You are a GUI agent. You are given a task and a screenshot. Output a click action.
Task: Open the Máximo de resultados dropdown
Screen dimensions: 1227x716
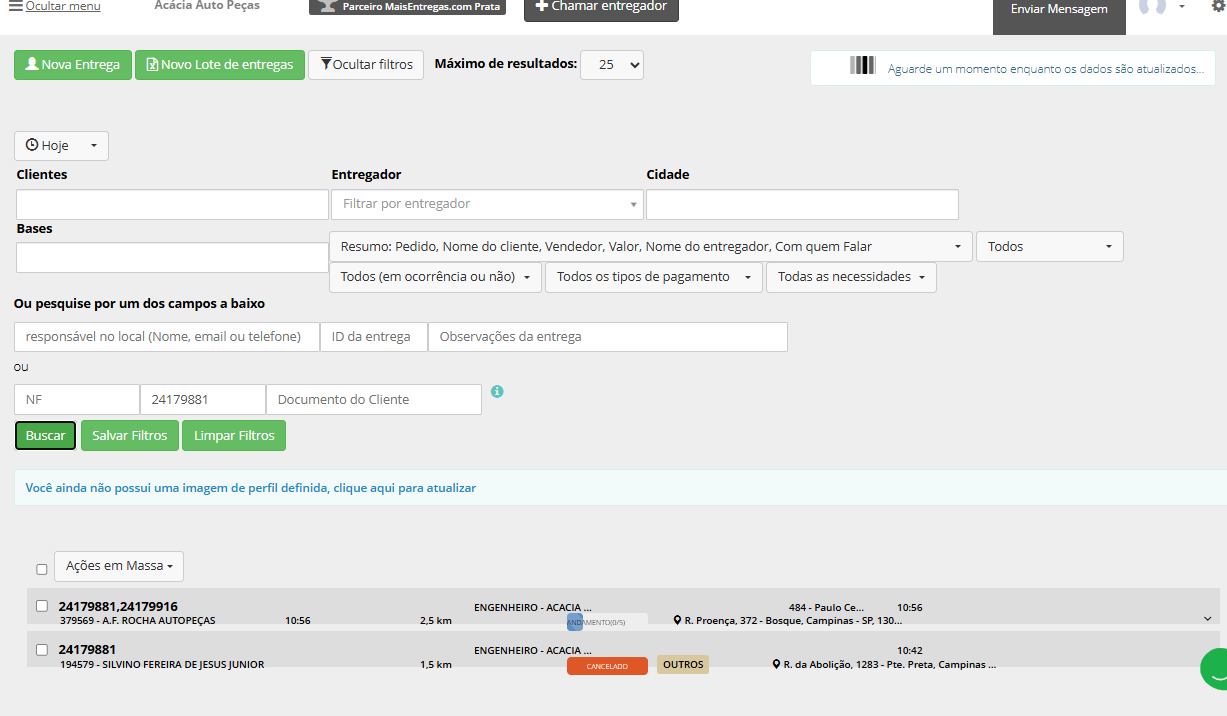pos(612,65)
